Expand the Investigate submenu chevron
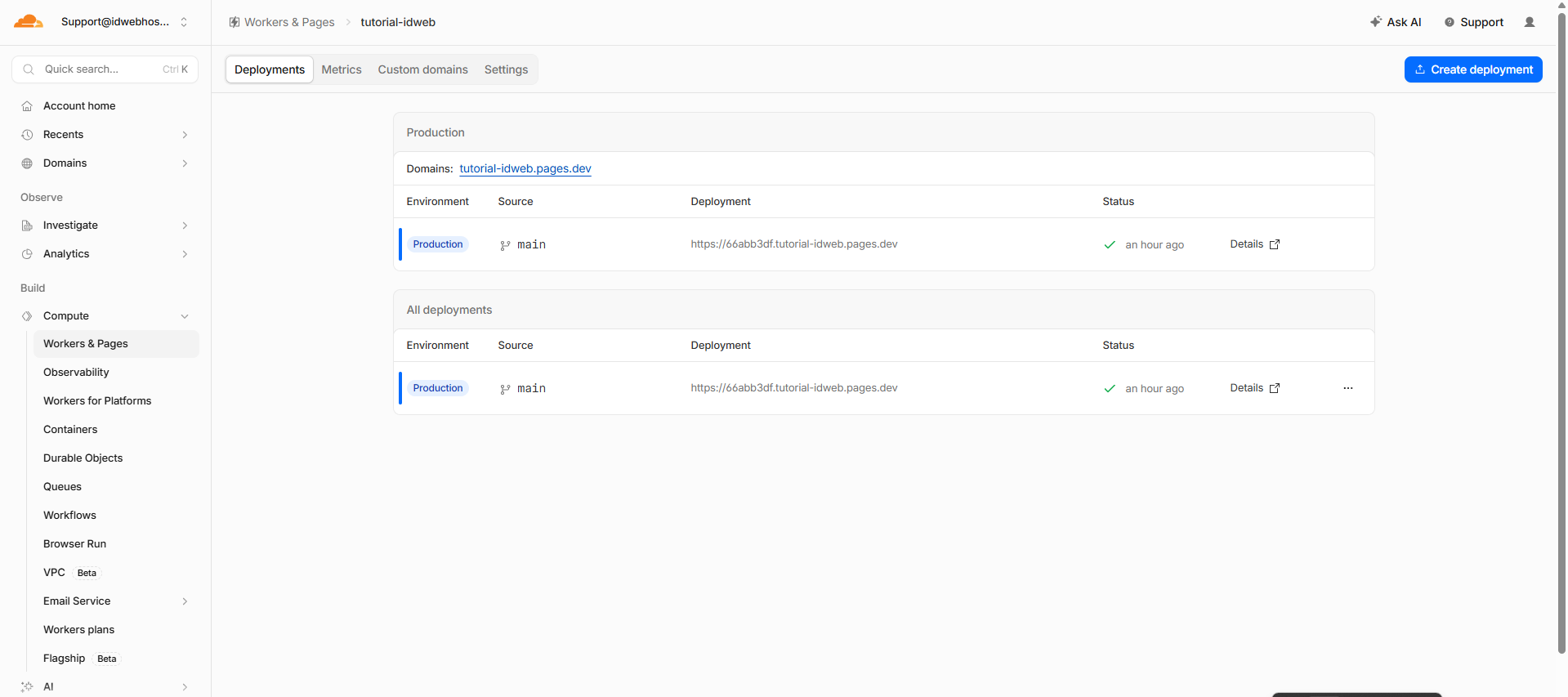The height and width of the screenshot is (697, 1568). click(185, 226)
